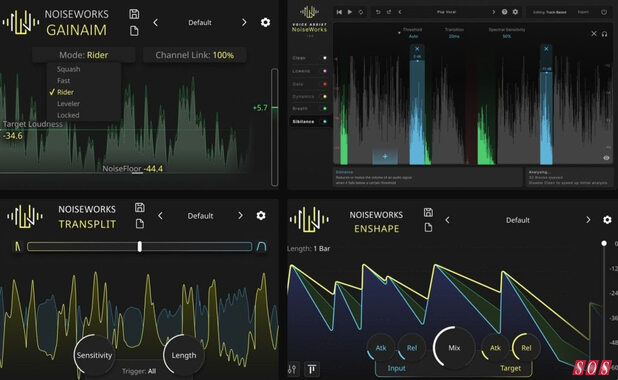Save preset in the Enshape panel
This screenshot has height=380, width=618.
coord(428,212)
